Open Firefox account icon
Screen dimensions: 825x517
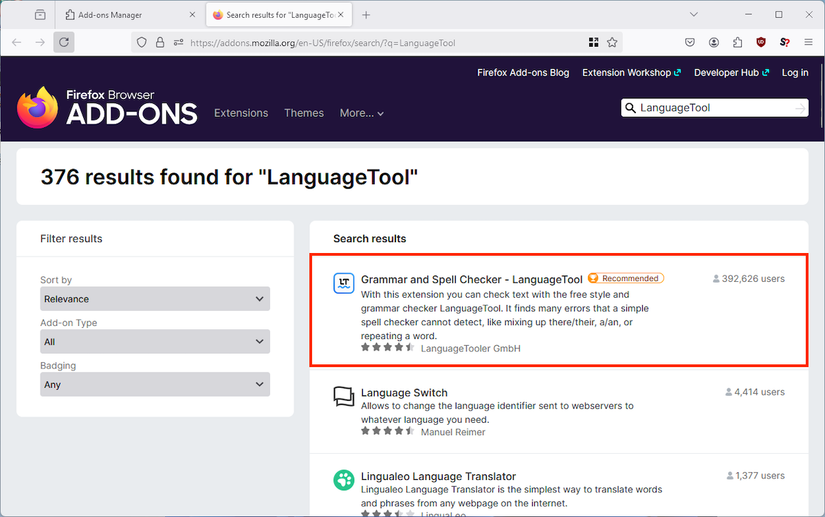pos(713,43)
